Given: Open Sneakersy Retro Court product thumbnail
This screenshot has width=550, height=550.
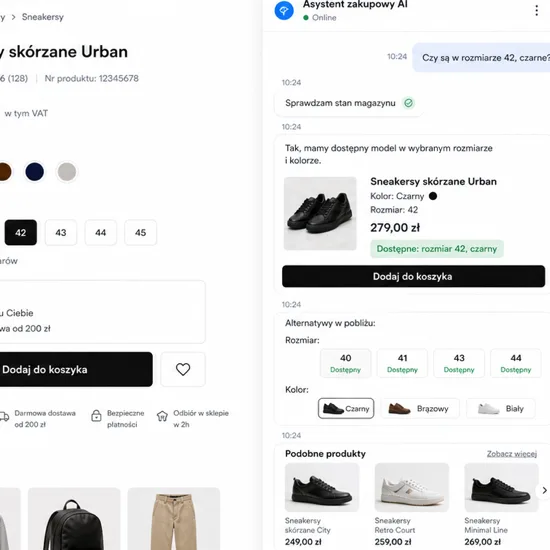Looking at the screenshot, I should coord(412,487).
